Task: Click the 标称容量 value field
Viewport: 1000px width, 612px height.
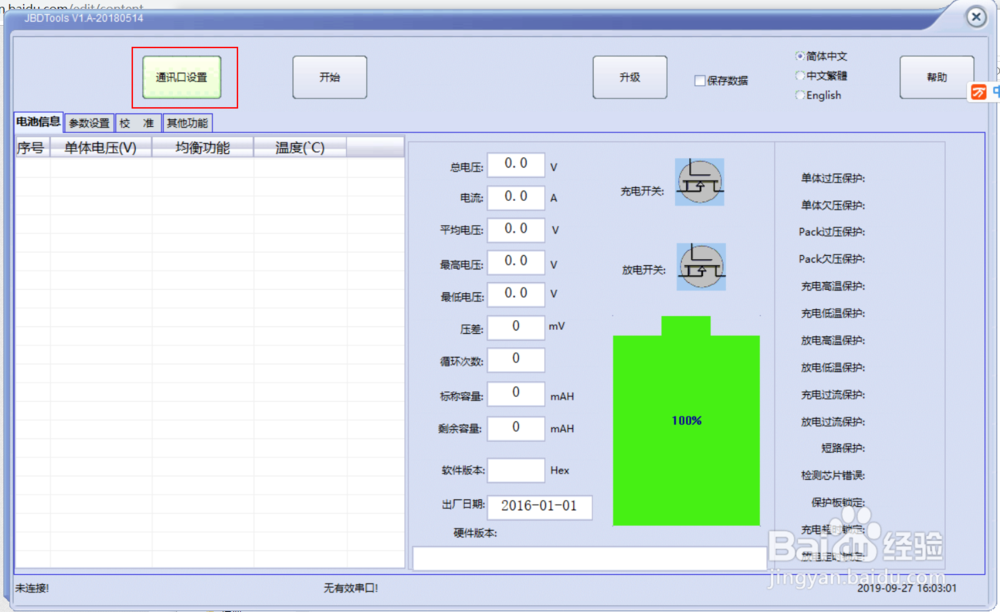Action: (516, 393)
